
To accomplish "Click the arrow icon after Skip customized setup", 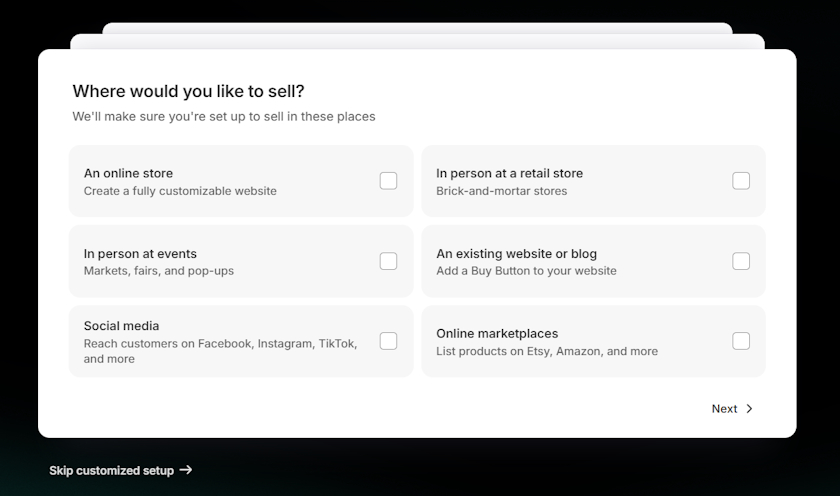I will [186, 470].
